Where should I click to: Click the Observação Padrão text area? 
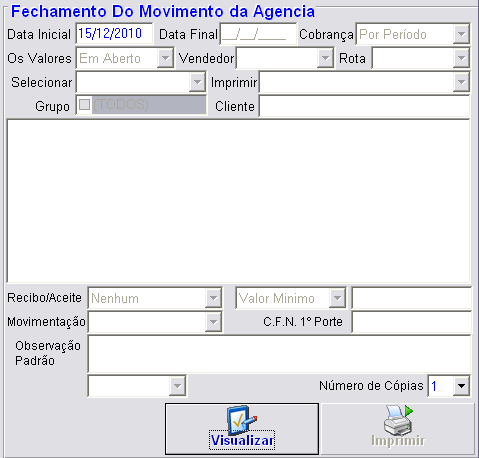point(279,354)
